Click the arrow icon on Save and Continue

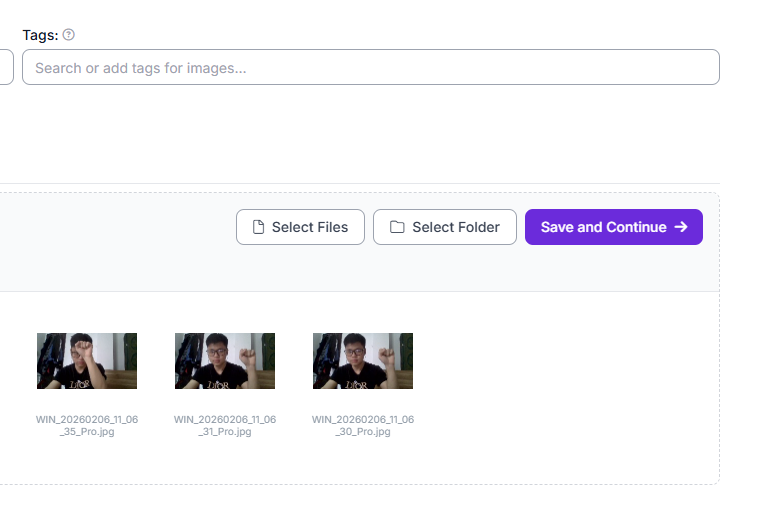681,227
